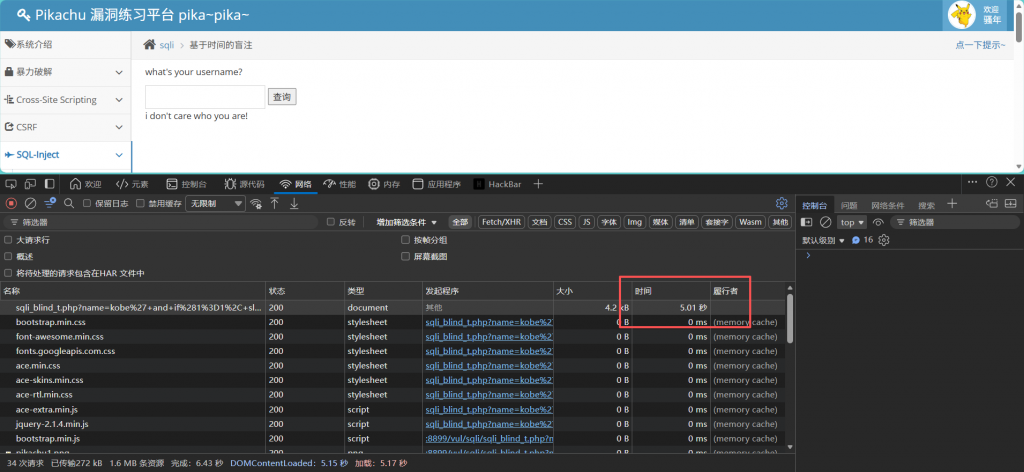1024x472 pixels.
Task: Clear the network log
Action: (30, 203)
